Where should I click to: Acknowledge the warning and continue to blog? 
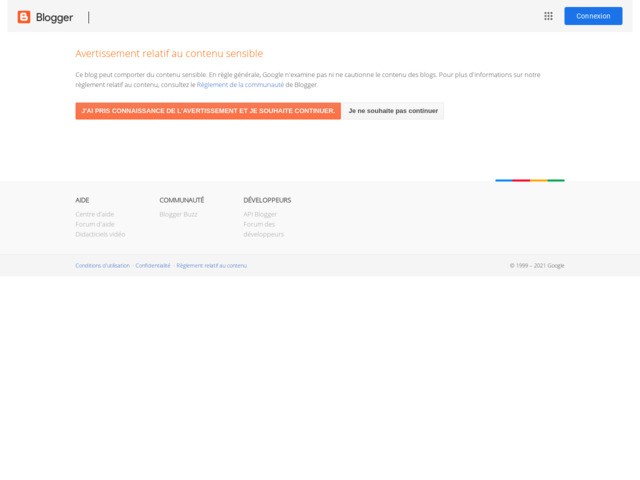[208, 111]
